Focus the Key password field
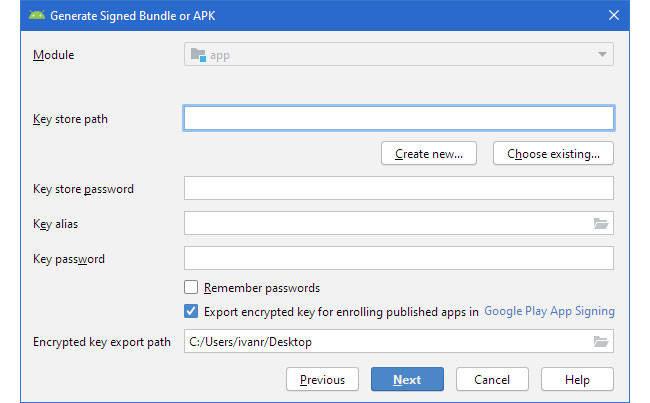Screen dimensions: 650x403 click(x=399, y=258)
